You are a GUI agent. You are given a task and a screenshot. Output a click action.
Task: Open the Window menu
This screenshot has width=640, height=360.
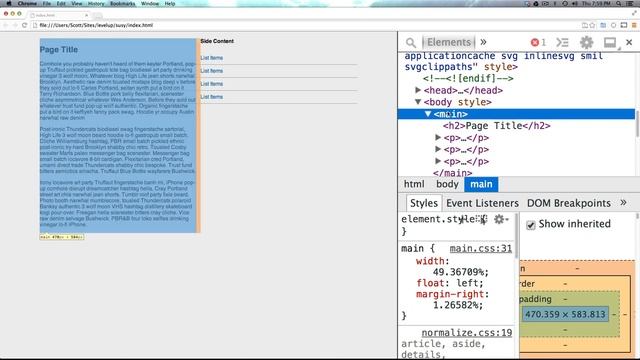pos(150,4)
